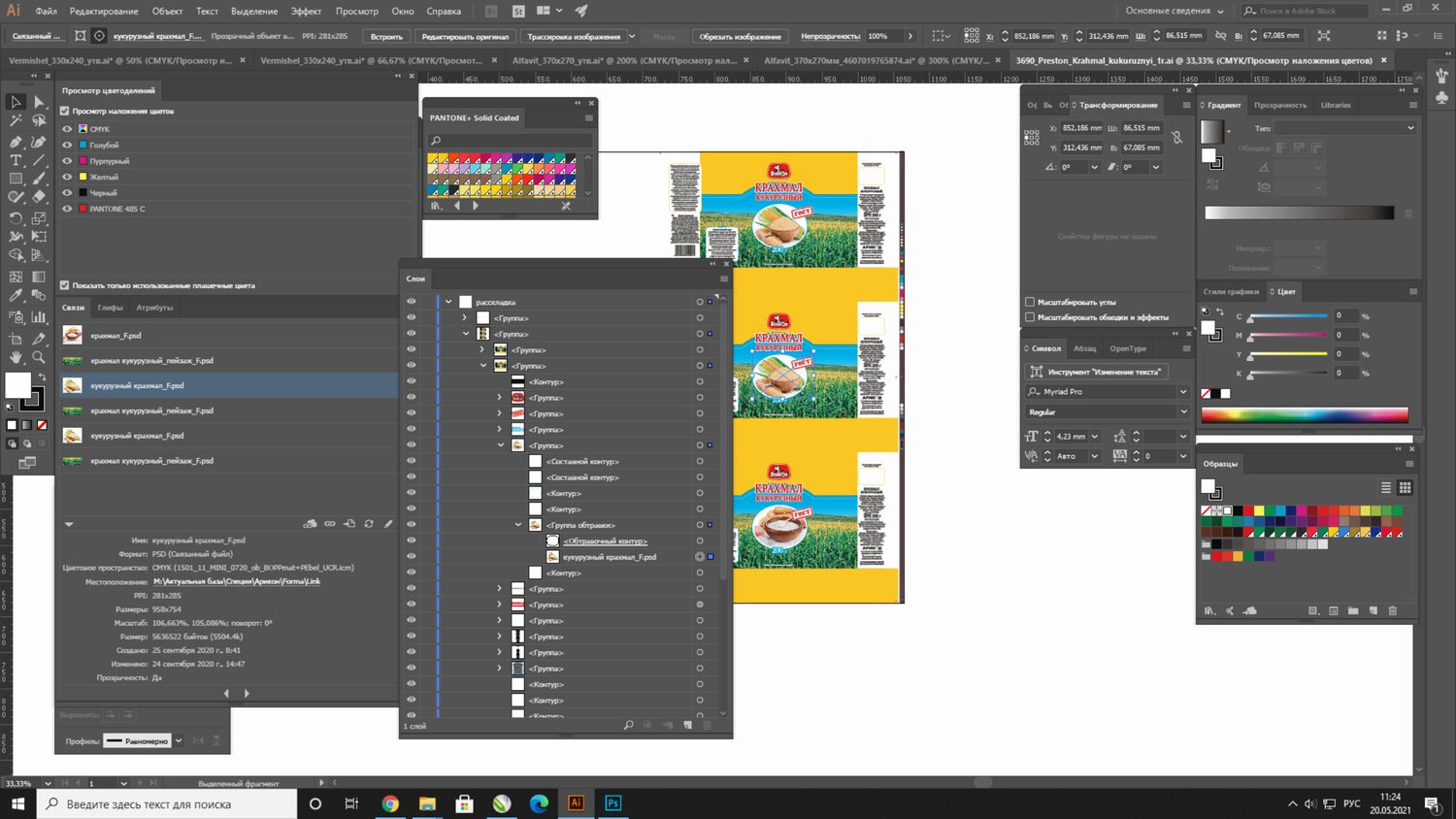
Task: Select the Lasso tool
Action: (39, 121)
